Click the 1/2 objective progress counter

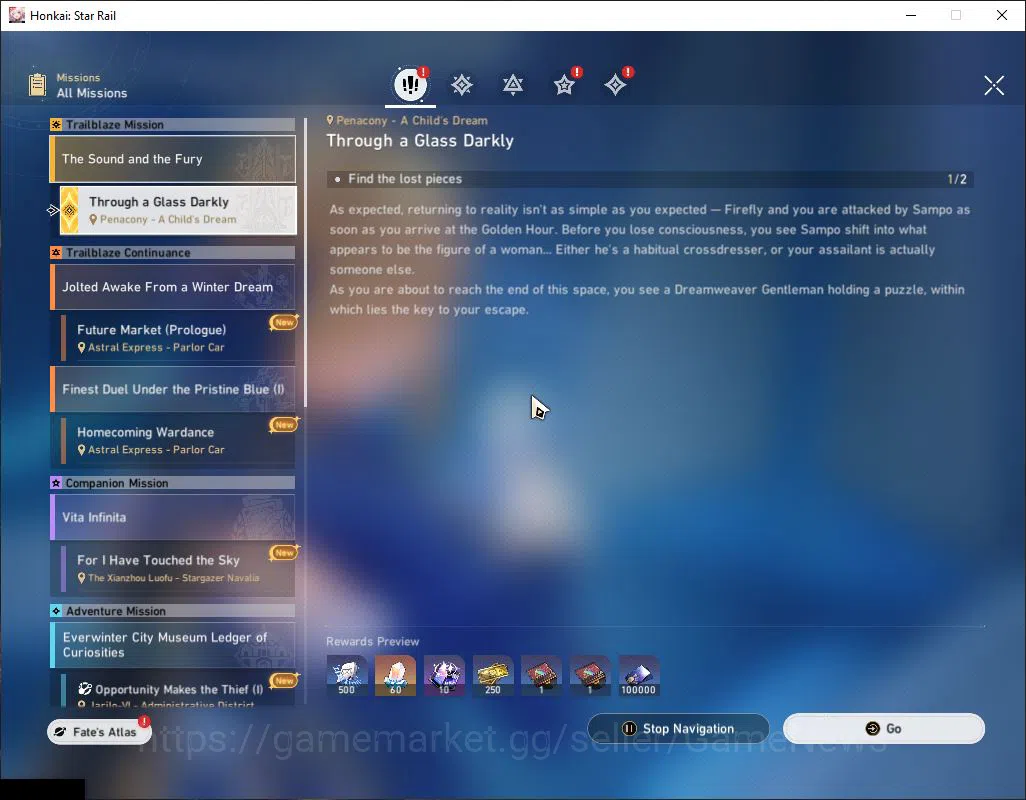[957, 179]
